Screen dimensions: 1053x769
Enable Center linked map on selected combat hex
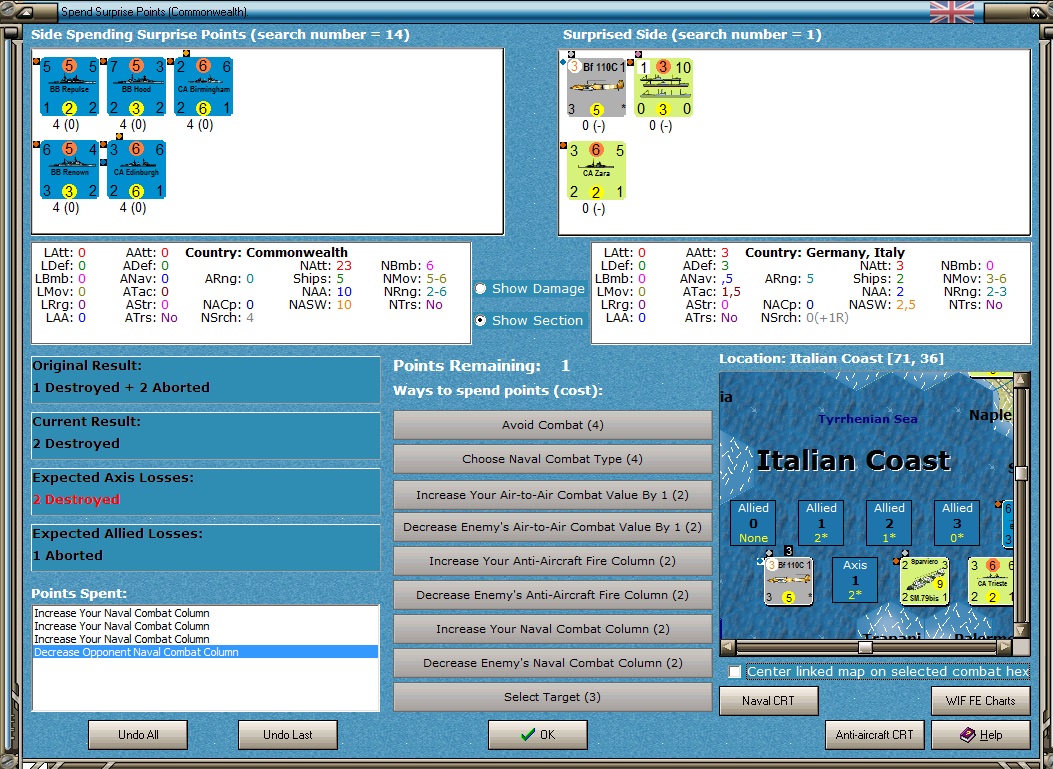[735, 672]
